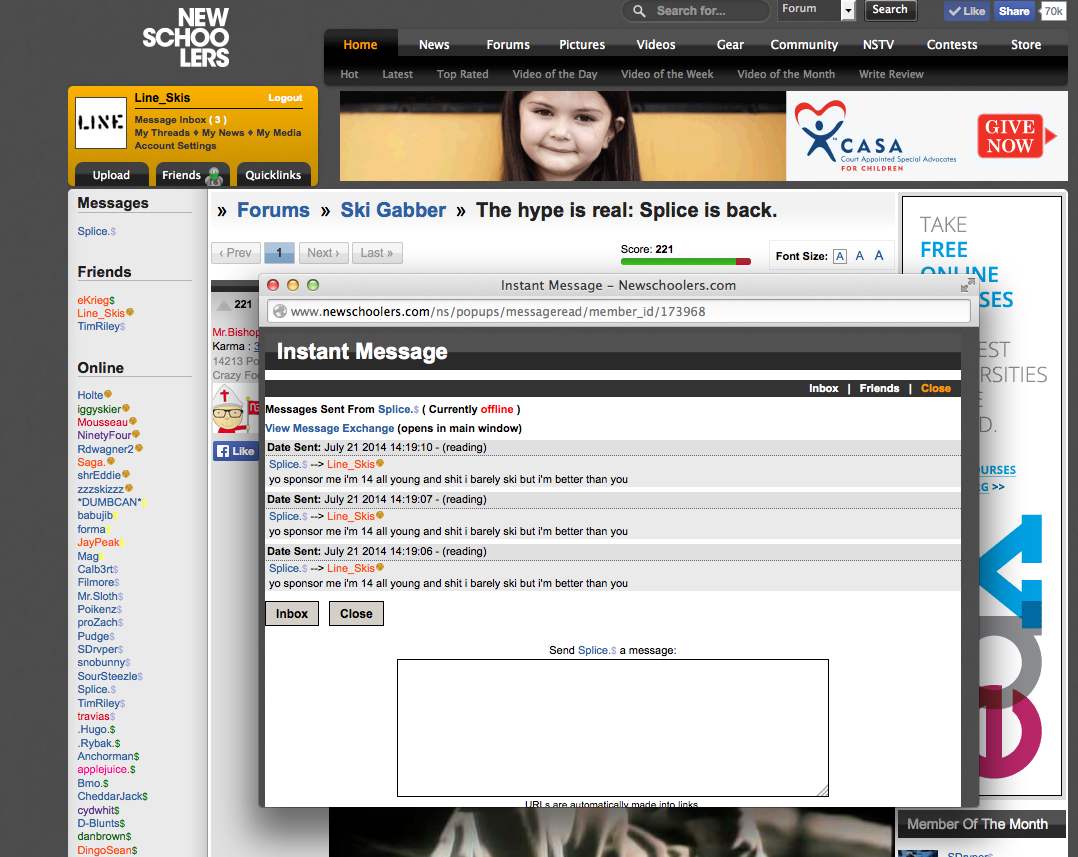
Task: Click the Line logo profile avatar
Action: point(101,123)
